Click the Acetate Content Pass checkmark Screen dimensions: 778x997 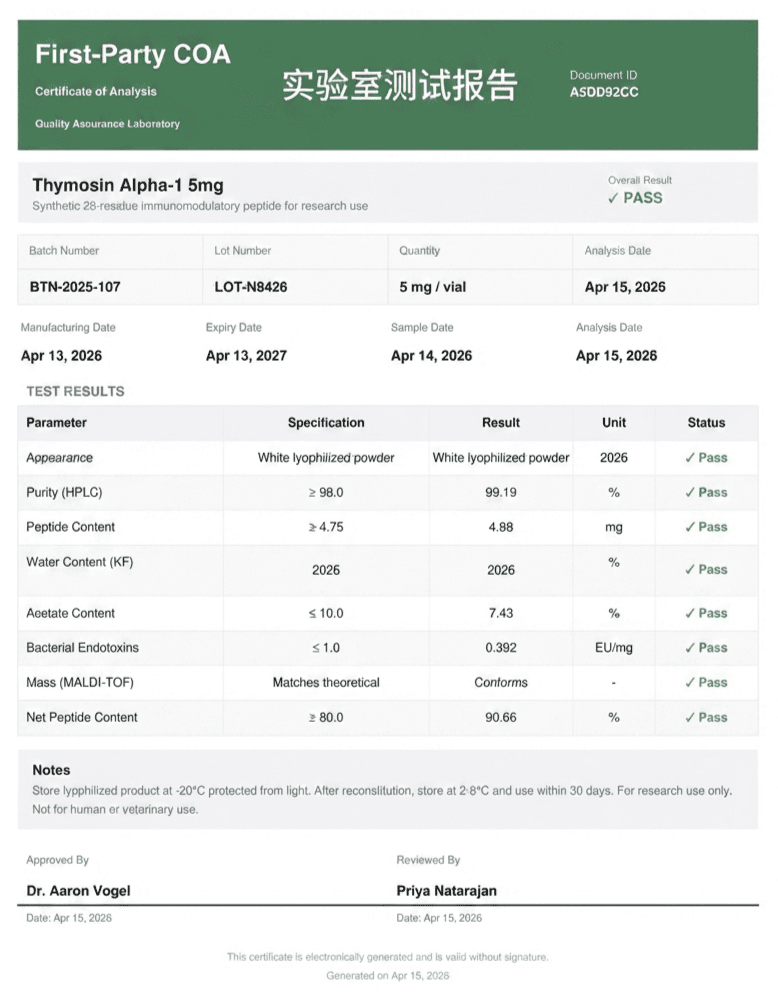[x=690, y=614]
